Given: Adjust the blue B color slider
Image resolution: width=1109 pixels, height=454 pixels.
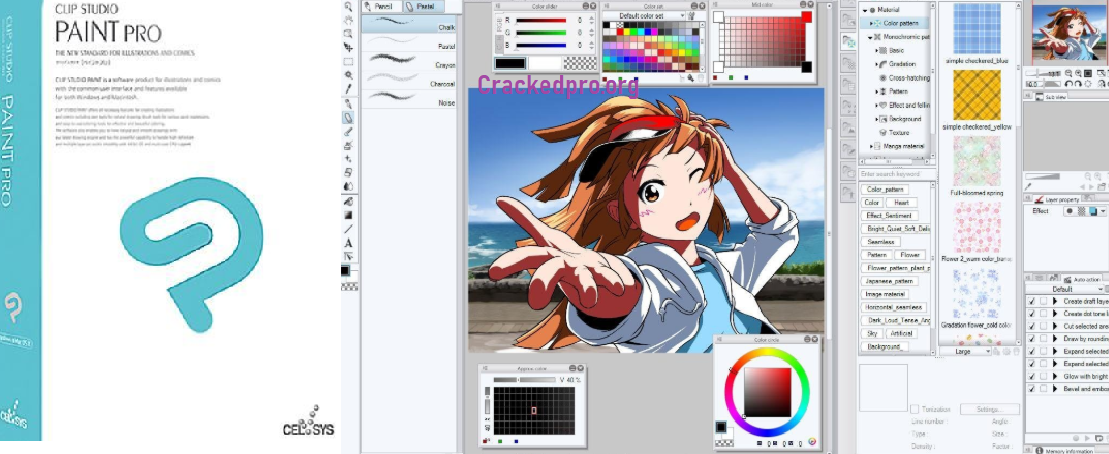Looking at the screenshot, I should coord(541,45).
